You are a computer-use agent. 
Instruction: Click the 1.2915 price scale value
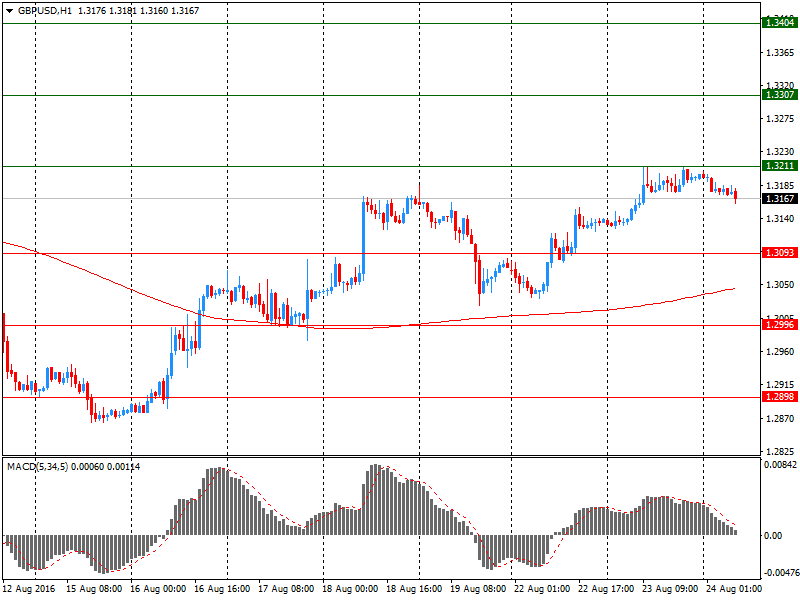point(780,385)
